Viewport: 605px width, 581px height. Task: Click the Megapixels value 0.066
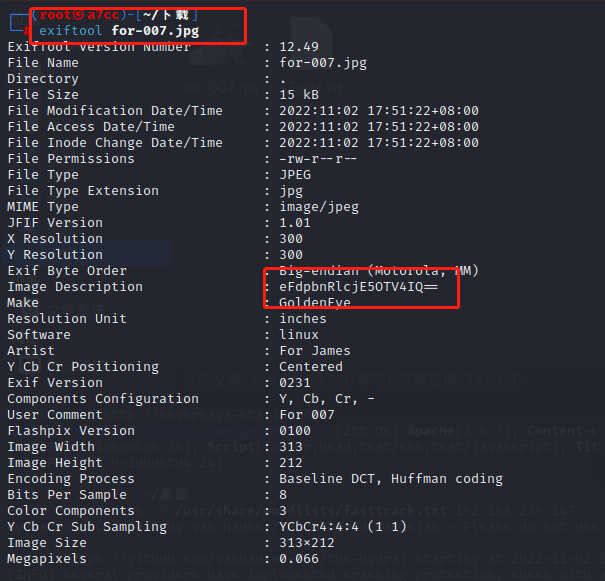(299, 559)
